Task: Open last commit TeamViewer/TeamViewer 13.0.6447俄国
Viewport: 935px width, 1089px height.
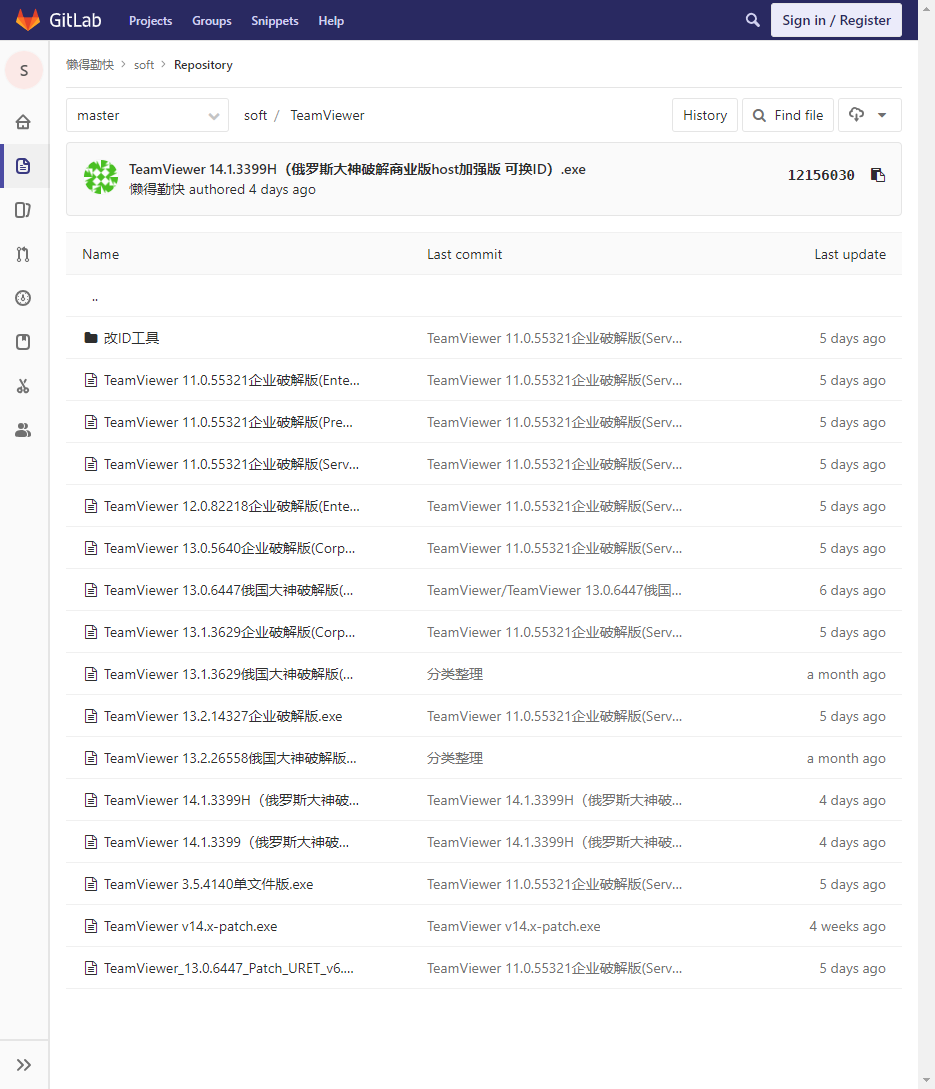Action: 554,590
